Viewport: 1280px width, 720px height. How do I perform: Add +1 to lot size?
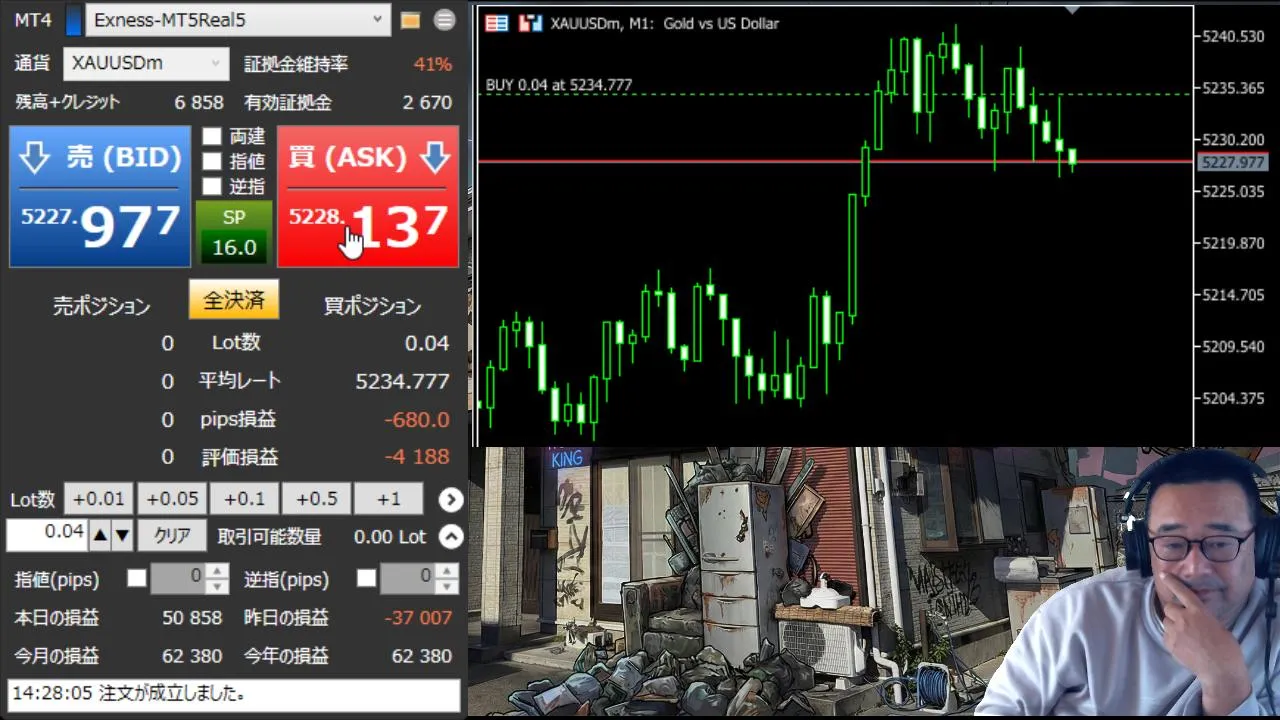pyautogui.click(x=389, y=499)
